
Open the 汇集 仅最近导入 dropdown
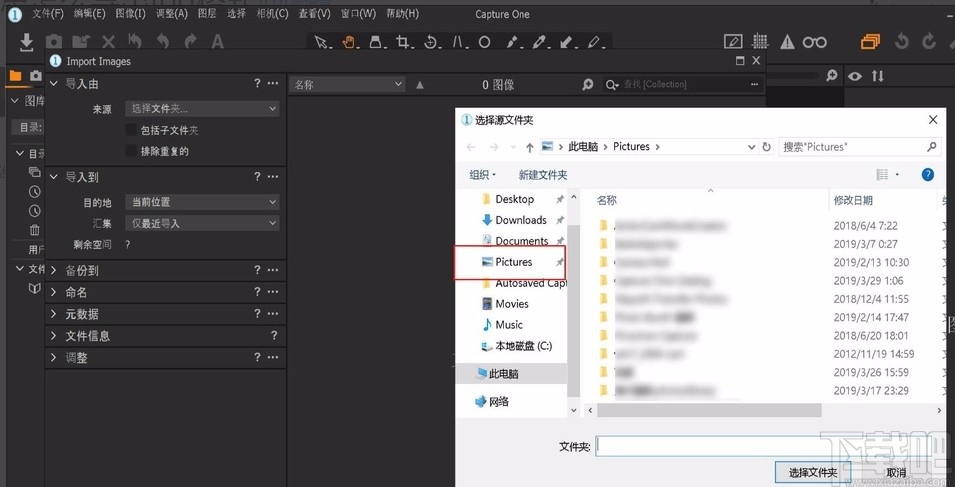pyautogui.click(x=202, y=223)
